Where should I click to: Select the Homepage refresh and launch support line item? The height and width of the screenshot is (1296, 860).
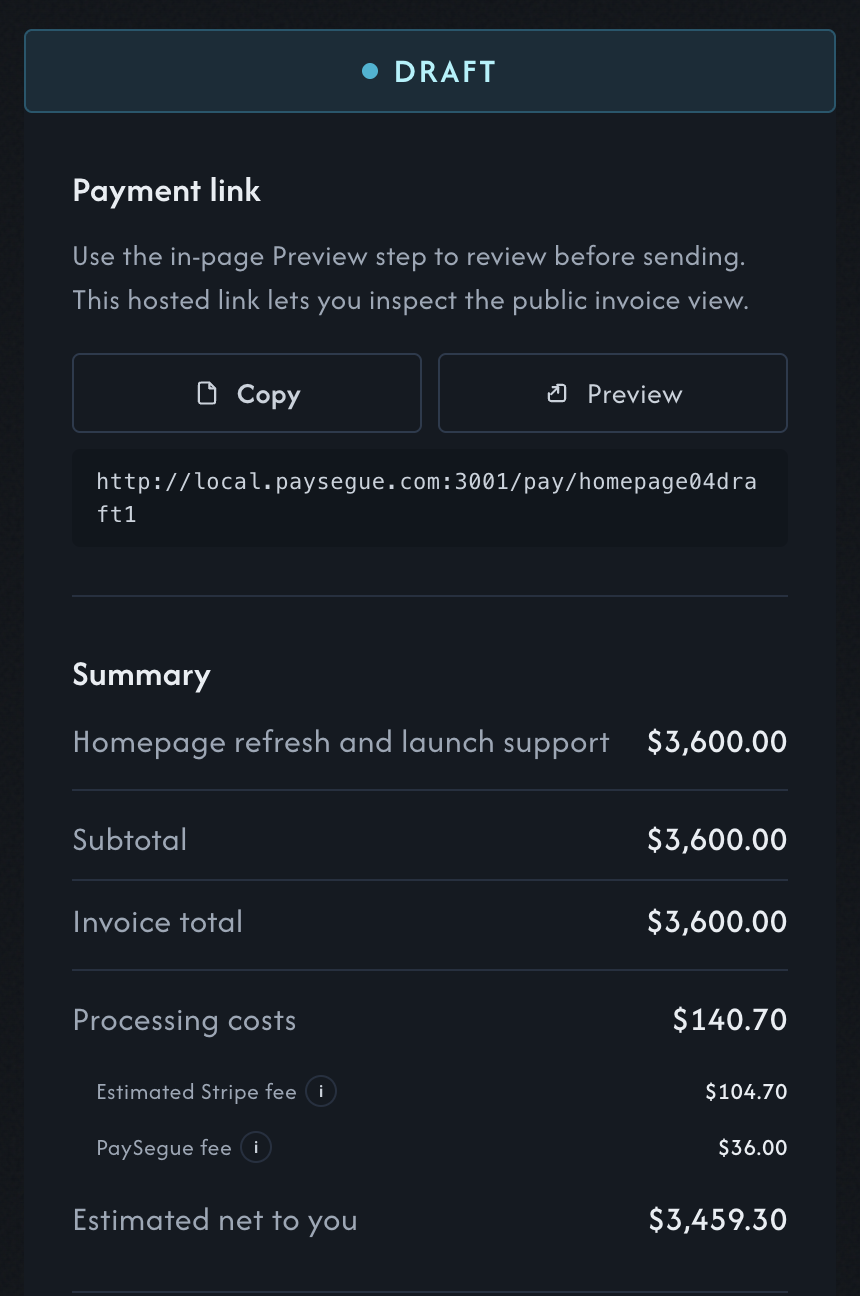pos(340,742)
